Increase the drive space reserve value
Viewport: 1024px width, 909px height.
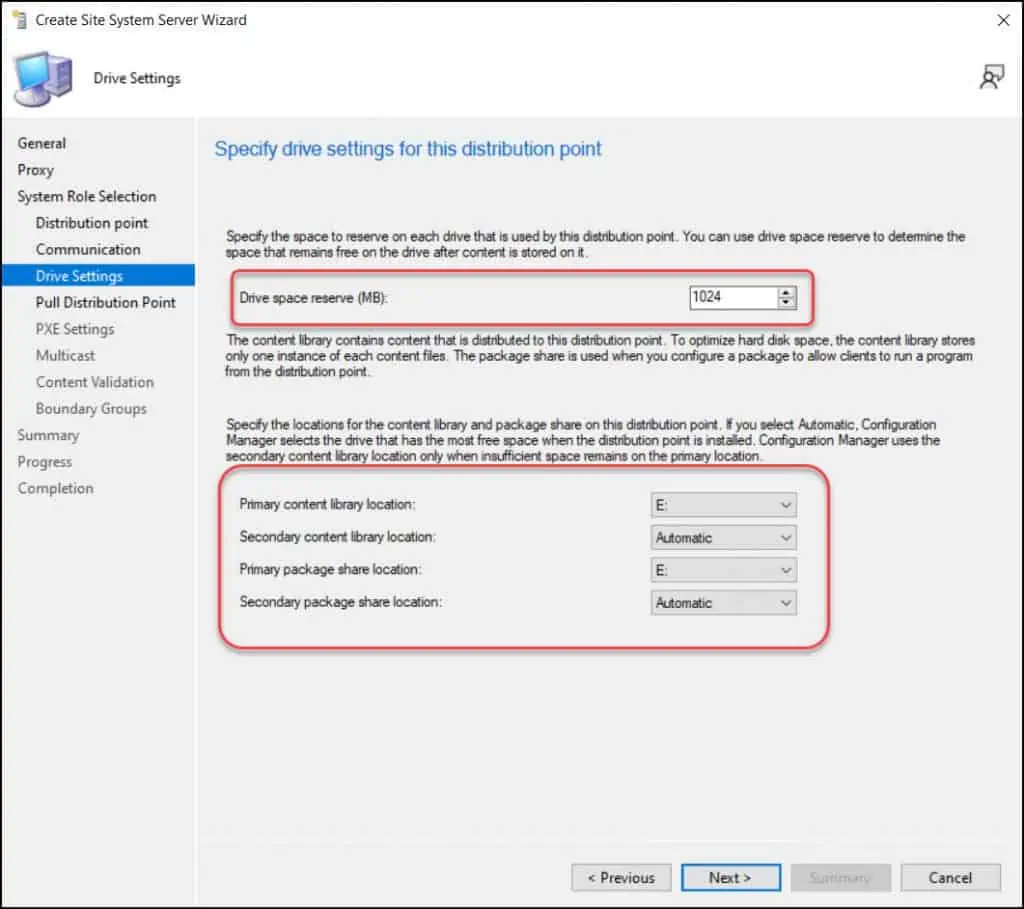(x=786, y=292)
